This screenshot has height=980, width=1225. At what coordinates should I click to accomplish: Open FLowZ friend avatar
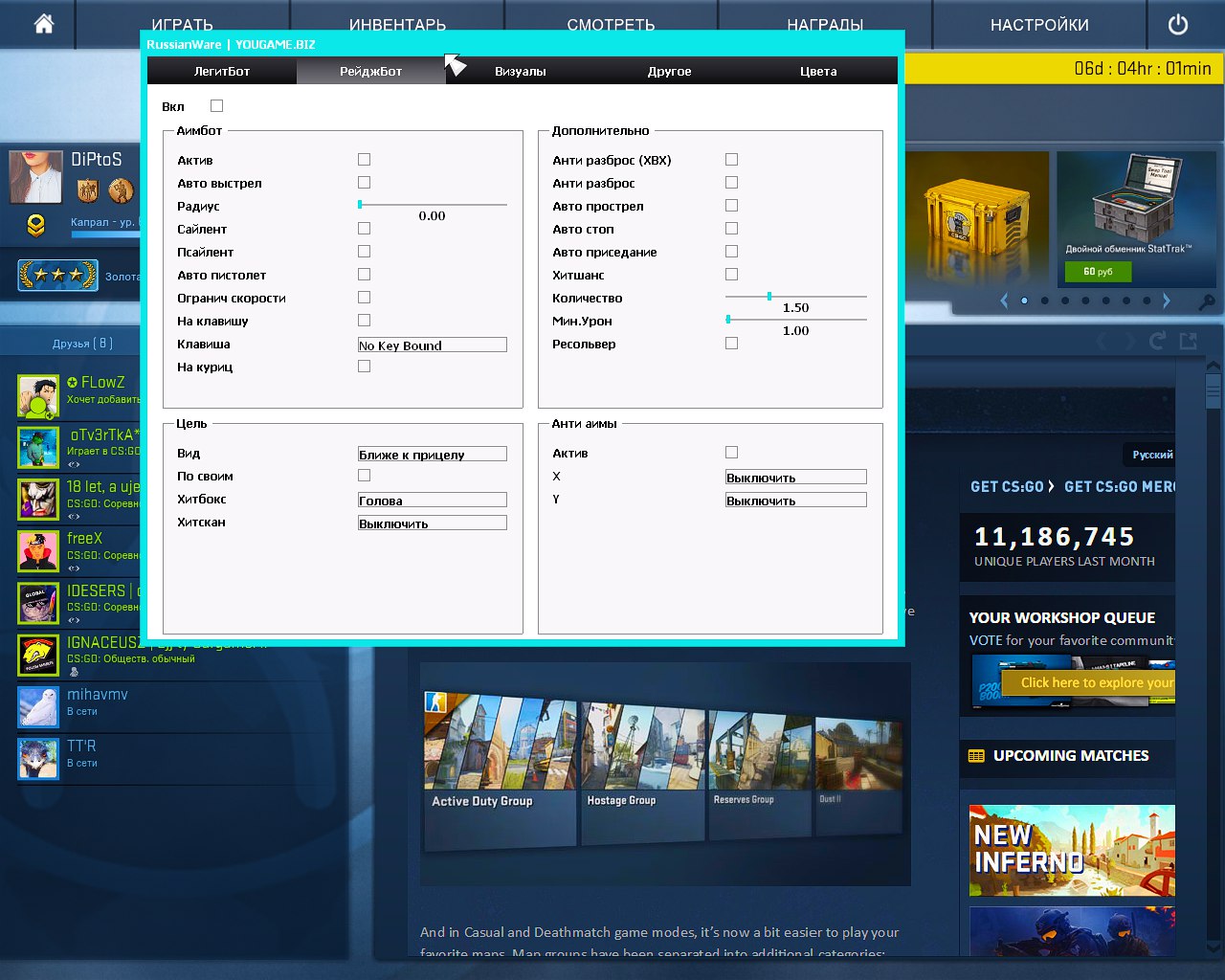(38, 396)
